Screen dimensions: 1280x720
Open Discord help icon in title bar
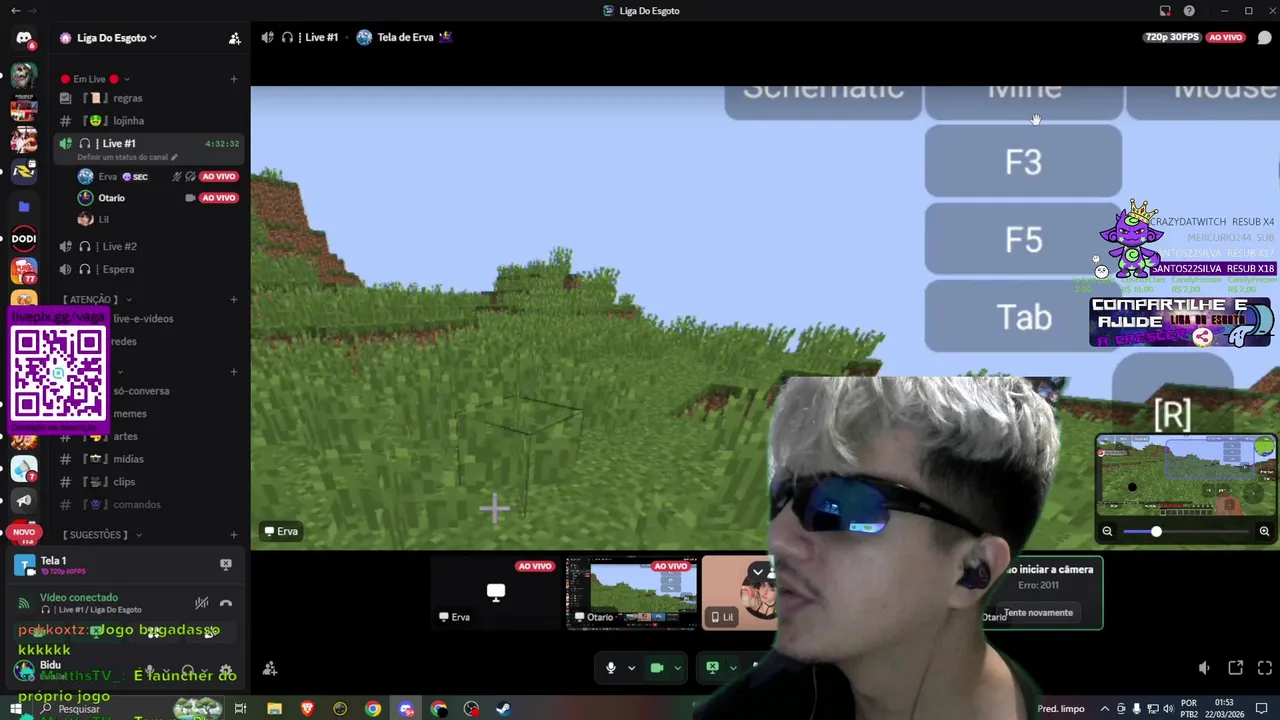tap(1189, 11)
